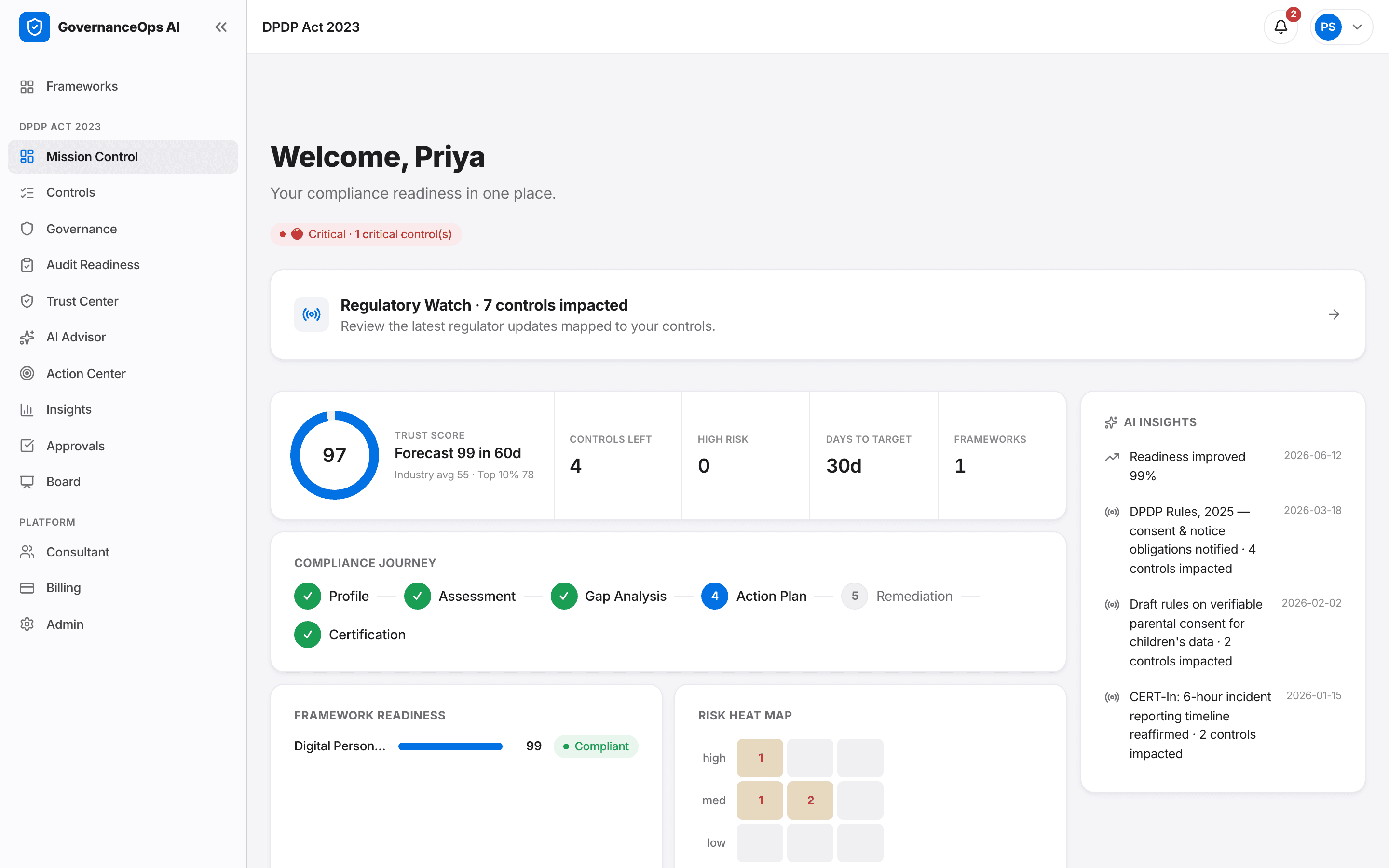
Task: Click the GovernanceOps AI shield logo
Action: [x=34, y=27]
